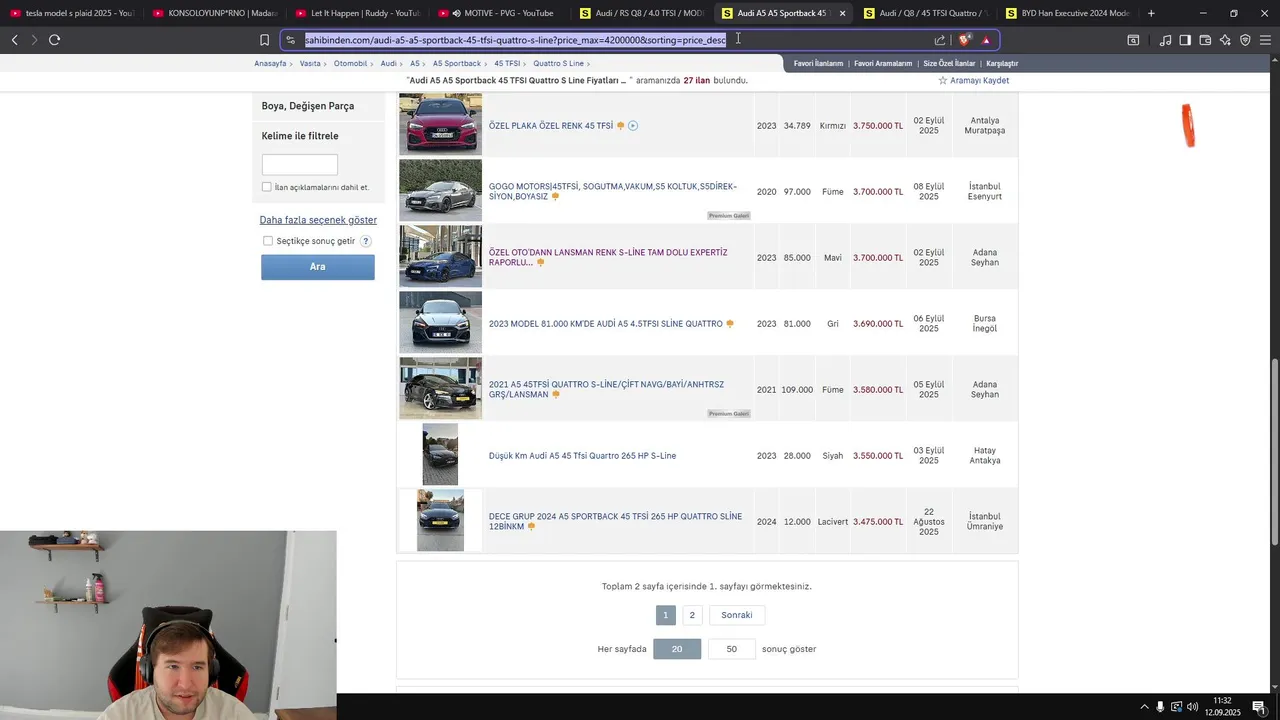Open the volume speaker tray icon

[x=1192, y=707]
